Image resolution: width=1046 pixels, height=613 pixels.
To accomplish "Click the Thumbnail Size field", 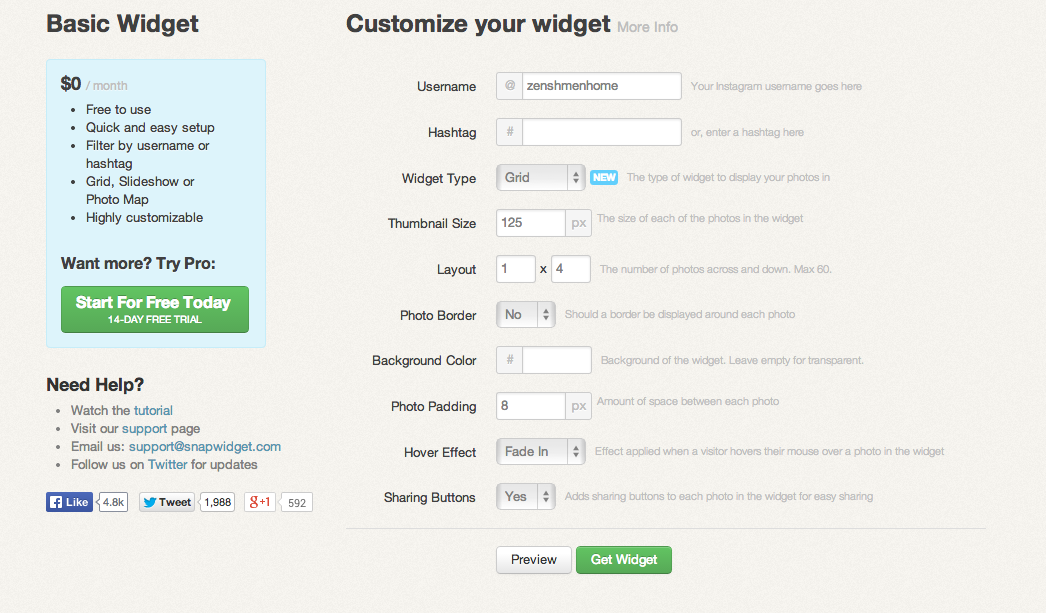I will coord(531,223).
